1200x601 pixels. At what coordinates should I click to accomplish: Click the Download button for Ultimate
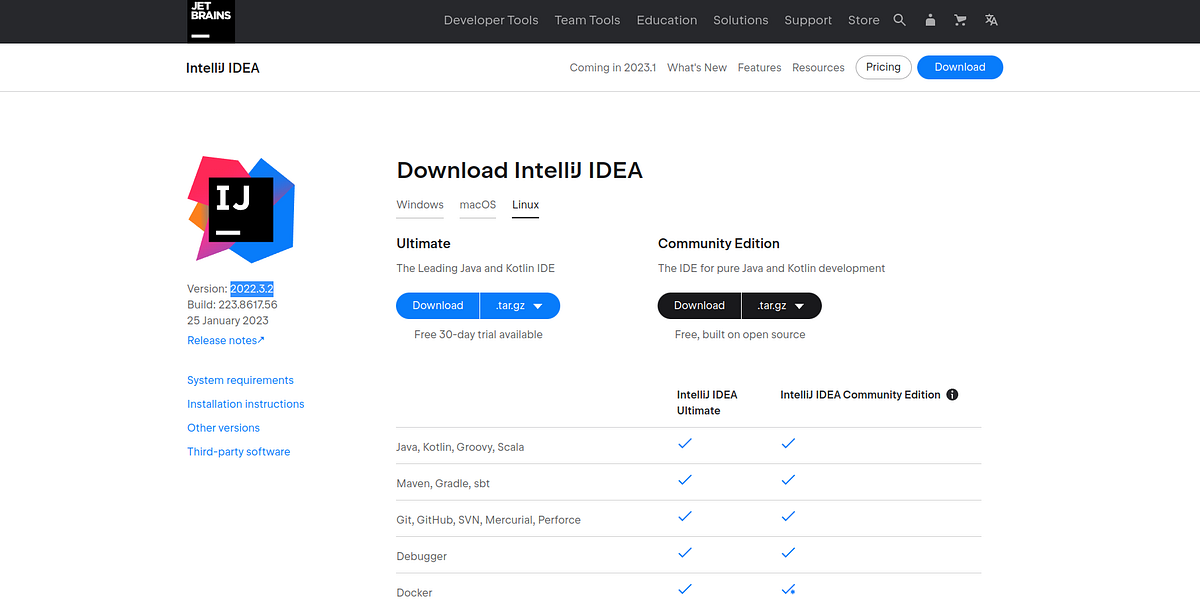[x=437, y=305]
